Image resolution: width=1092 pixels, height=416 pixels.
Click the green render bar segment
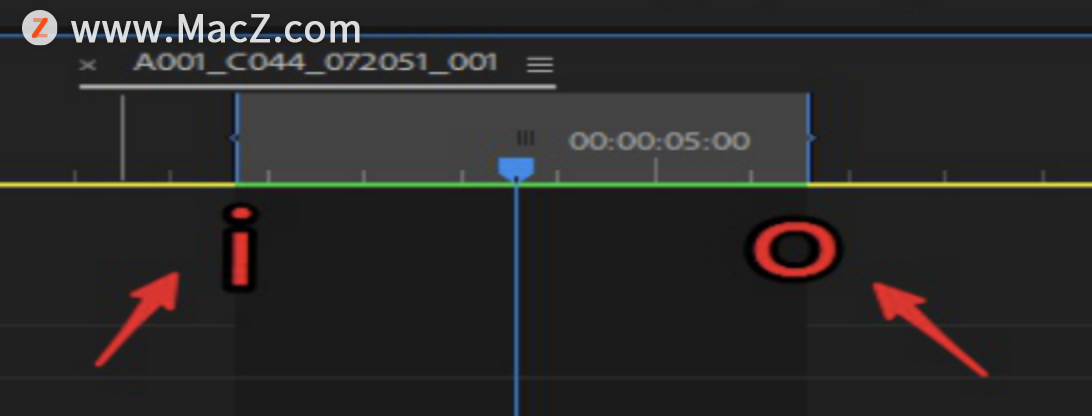click(522, 185)
